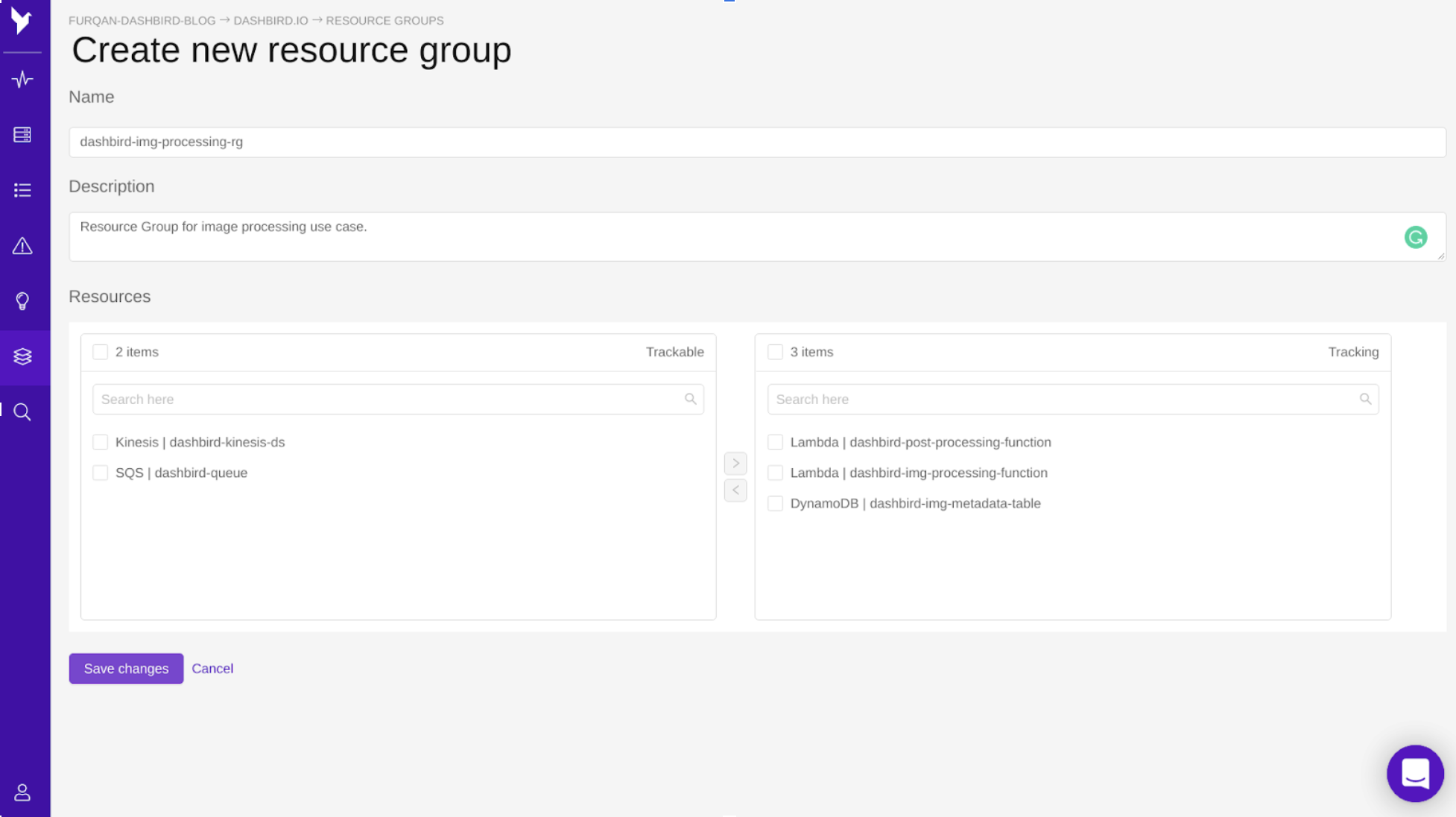
Task: Open the Dashbird logo home icon
Action: (22, 21)
